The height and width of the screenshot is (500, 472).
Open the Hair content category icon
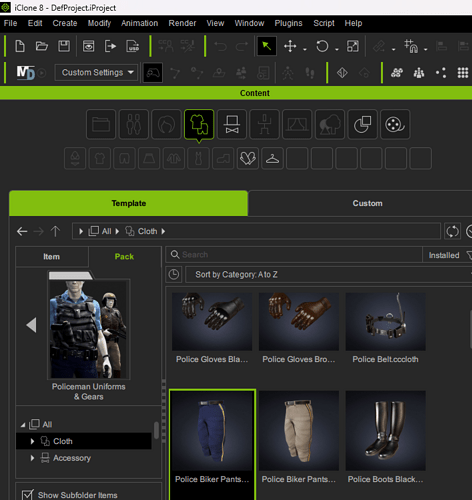click(x=166, y=124)
